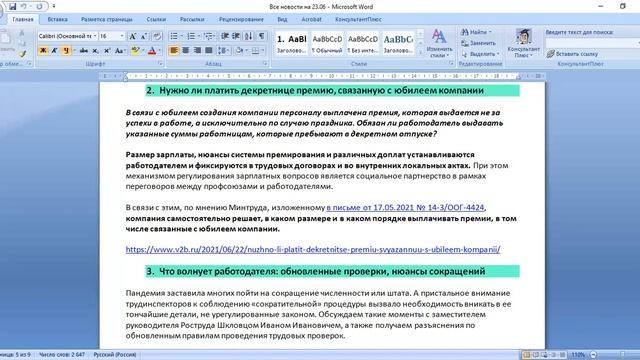Open the КонсультантПлюс ribbon tab
The image size is (640, 360).
pyautogui.click(x=358, y=19)
